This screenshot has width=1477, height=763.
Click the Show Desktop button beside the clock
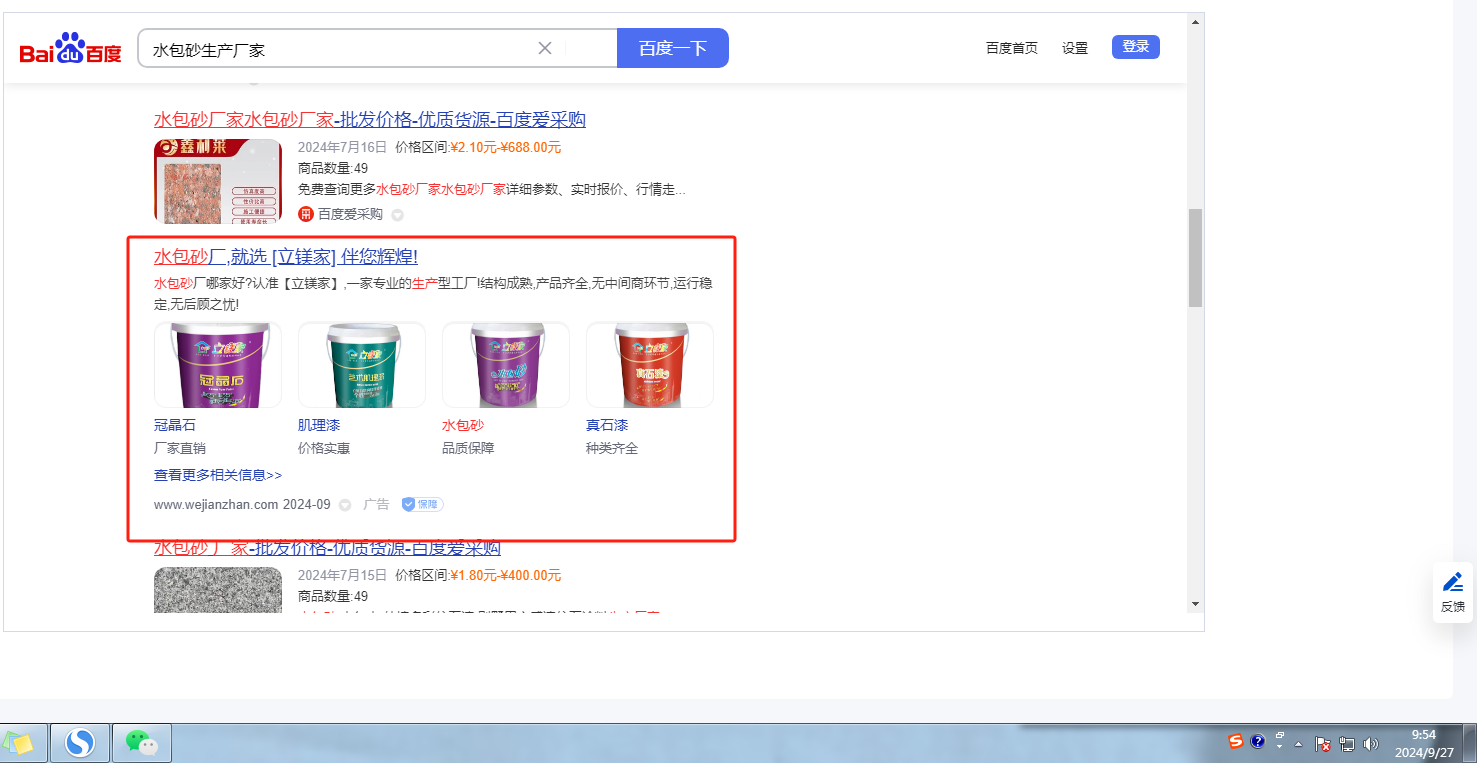(1469, 743)
